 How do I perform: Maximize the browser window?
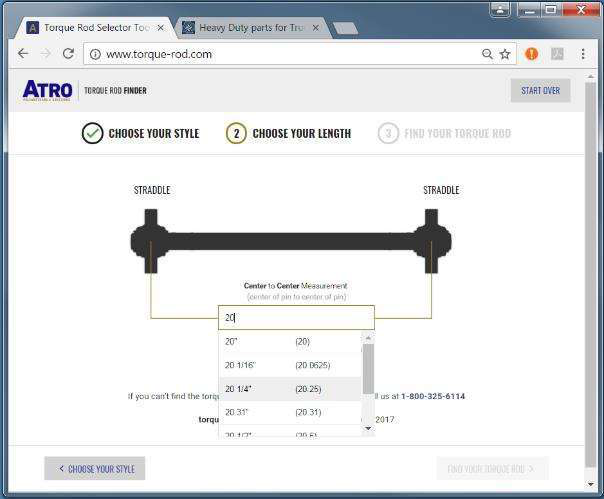551,9
